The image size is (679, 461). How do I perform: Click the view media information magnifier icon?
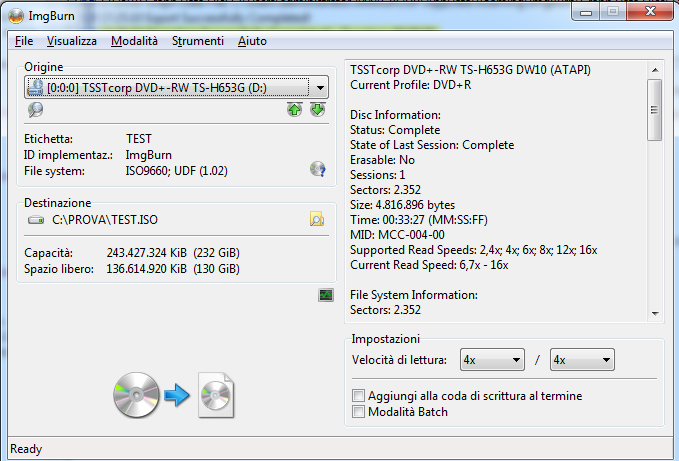pyautogui.click(x=36, y=110)
